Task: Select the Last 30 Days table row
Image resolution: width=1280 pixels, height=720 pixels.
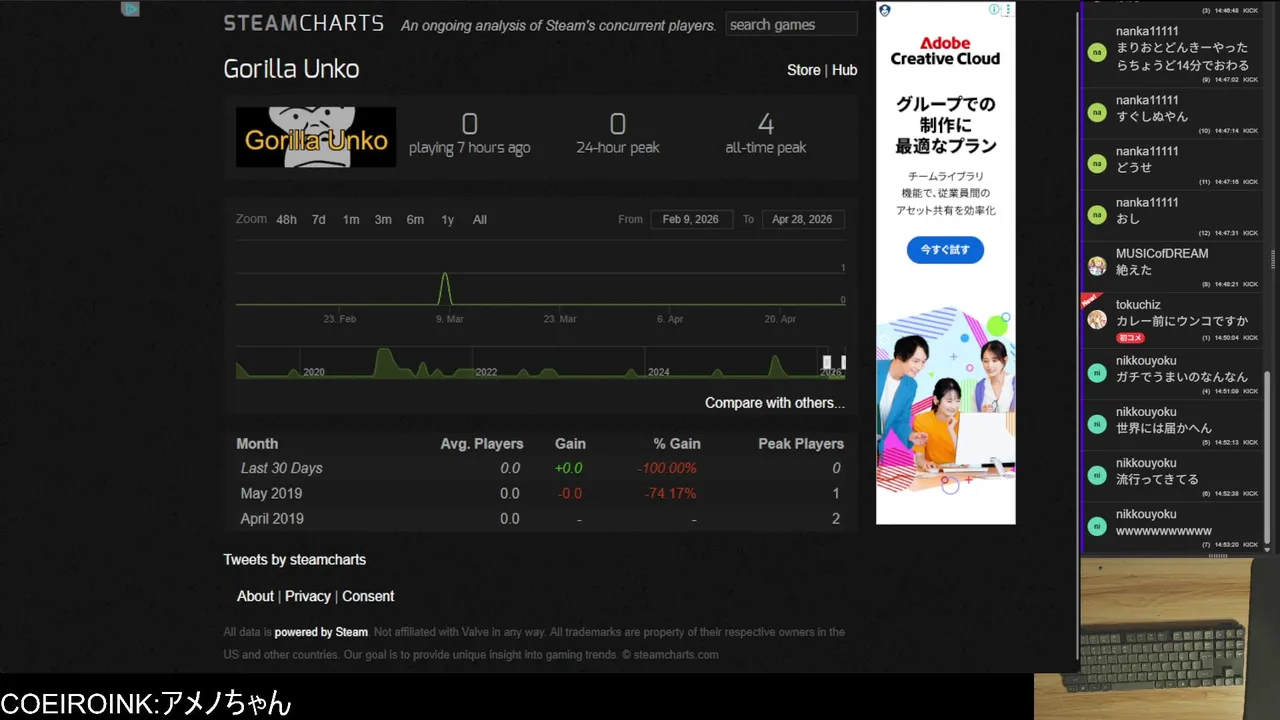Action: tap(540, 468)
